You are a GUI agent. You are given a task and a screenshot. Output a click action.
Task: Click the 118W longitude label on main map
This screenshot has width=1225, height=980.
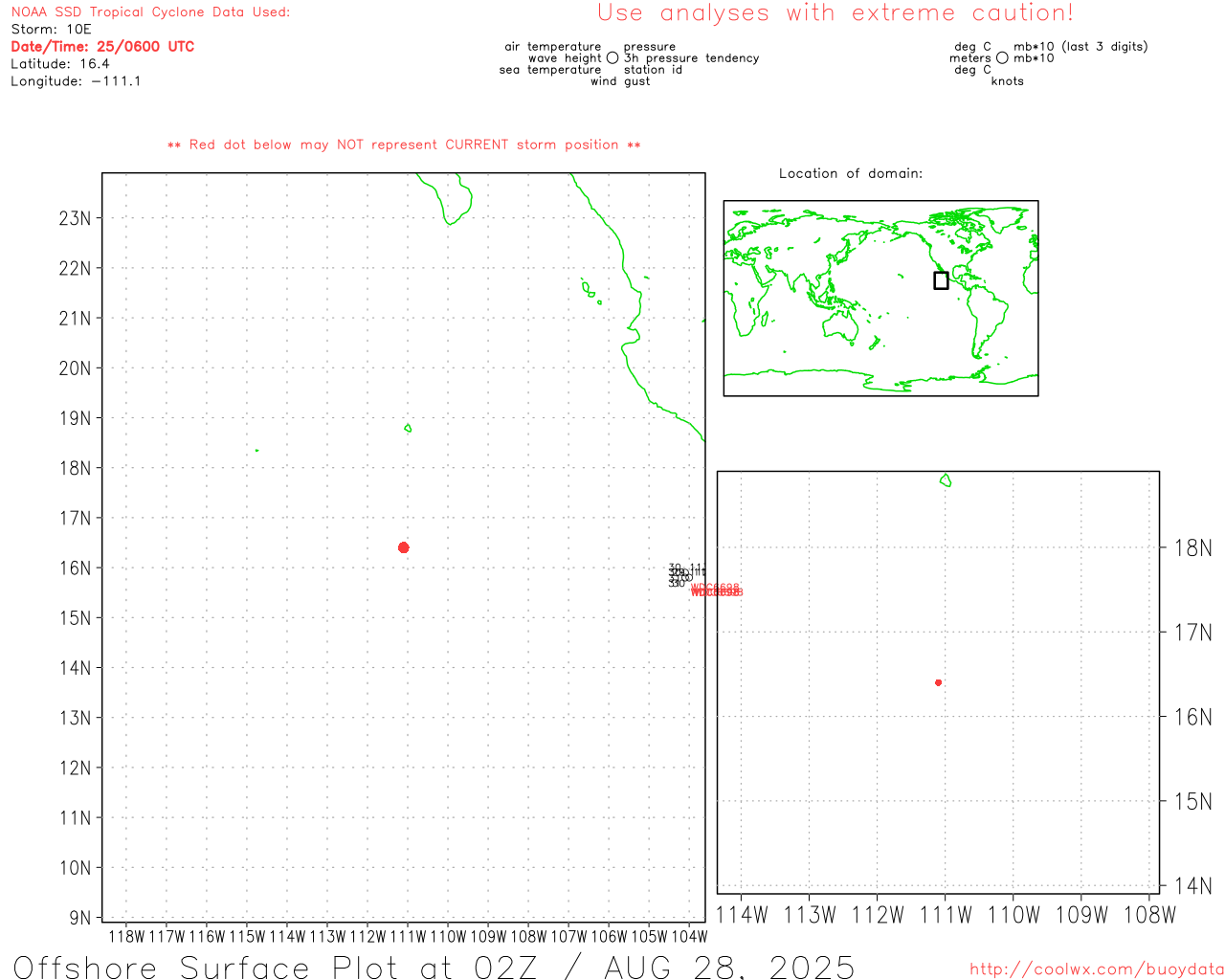tap(126, 936)
